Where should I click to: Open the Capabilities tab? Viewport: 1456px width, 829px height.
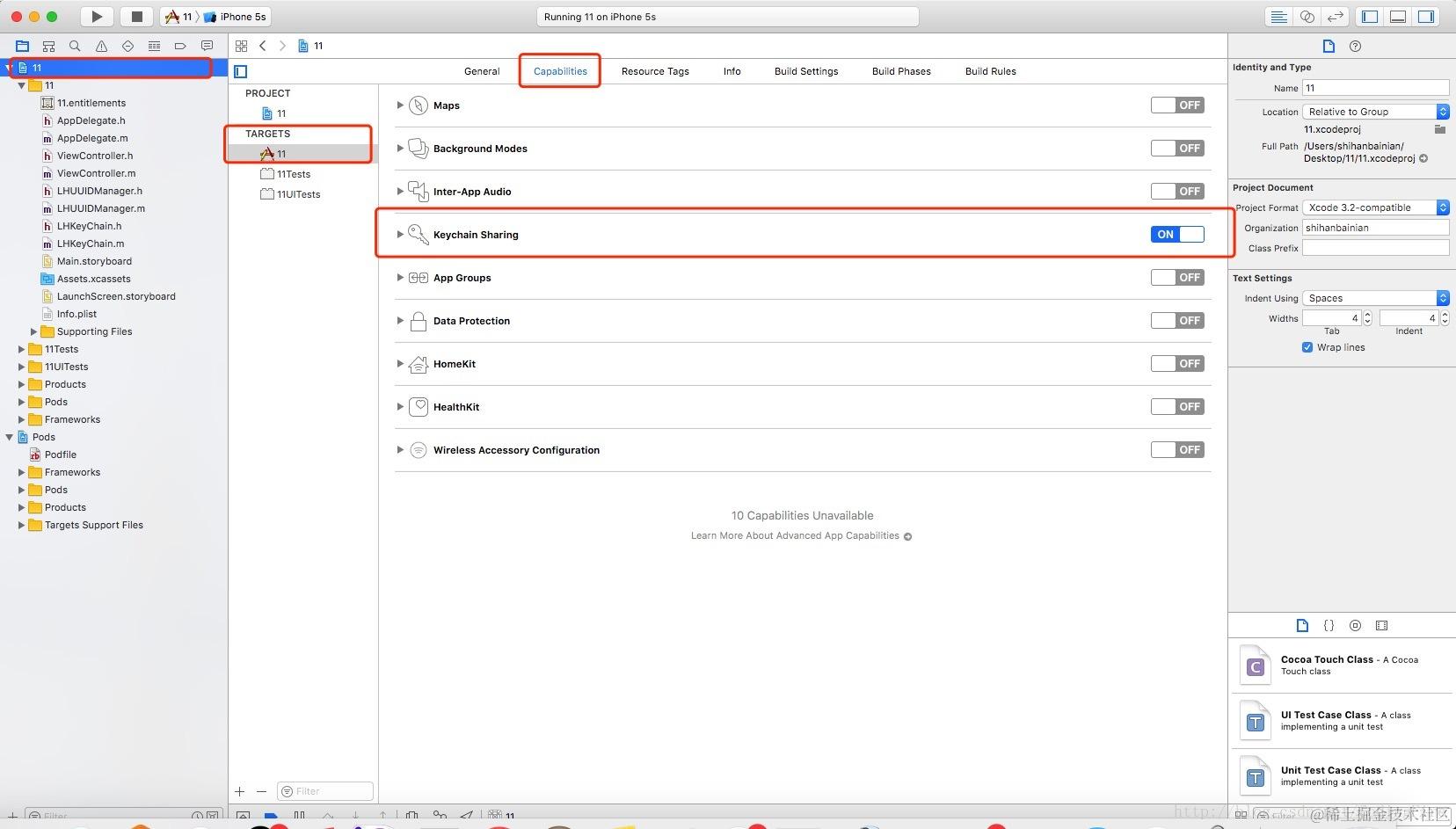pyautogui.click(x=560, y=71)
